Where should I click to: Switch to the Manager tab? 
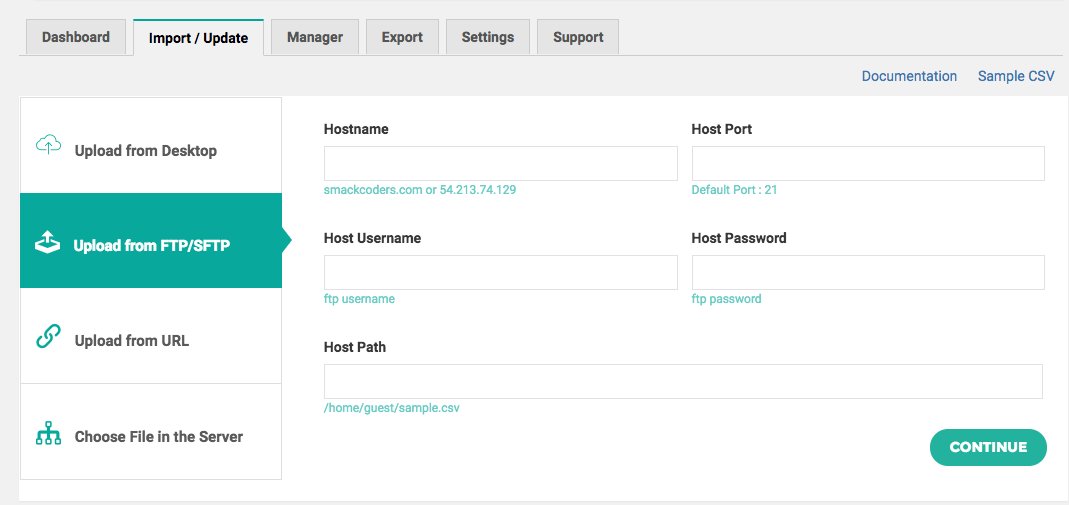click(x=315, y=37)
